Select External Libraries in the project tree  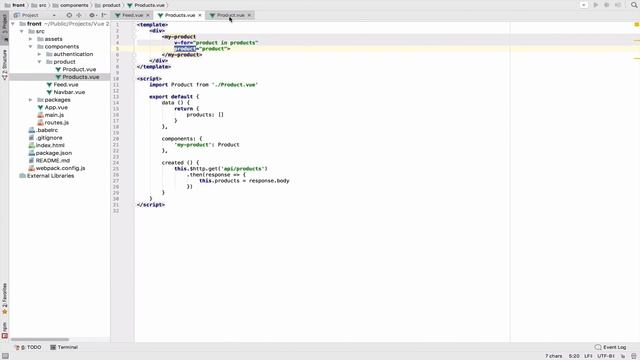[47, 176]
